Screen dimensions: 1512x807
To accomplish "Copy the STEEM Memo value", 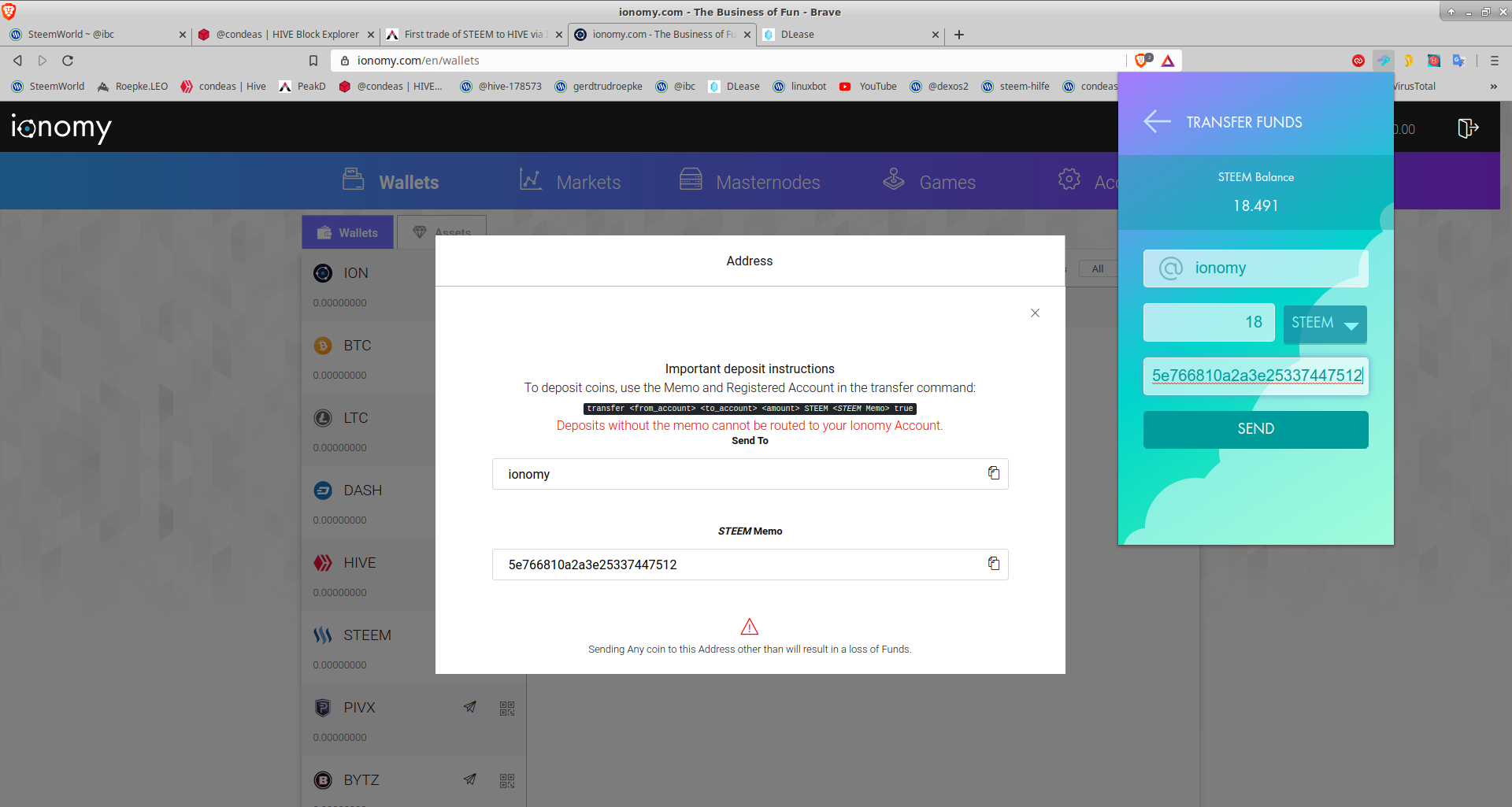I will [994, 564].
